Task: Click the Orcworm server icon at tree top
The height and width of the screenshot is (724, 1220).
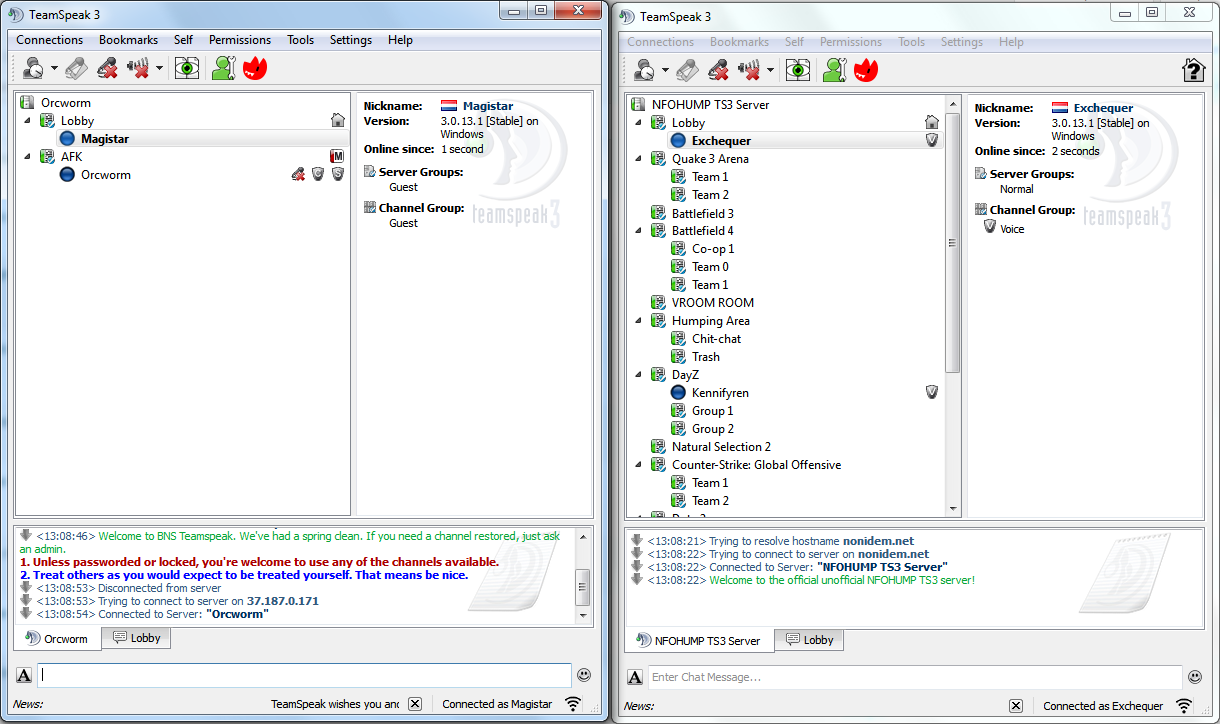Action: point(27,102)
